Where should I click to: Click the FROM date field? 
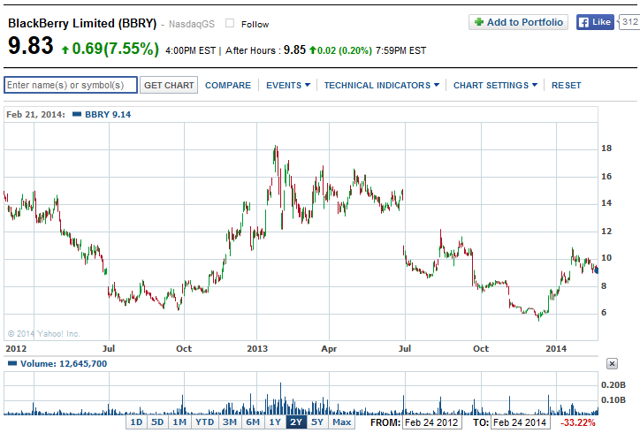click(431, 422)
